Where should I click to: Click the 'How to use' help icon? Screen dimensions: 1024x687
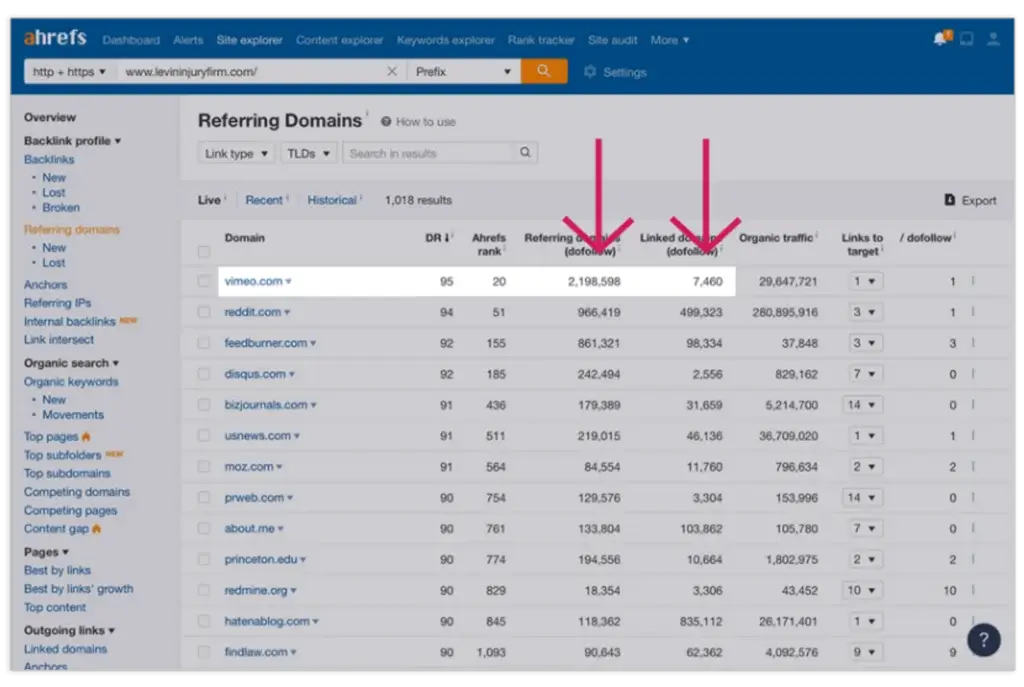(386, 121)
